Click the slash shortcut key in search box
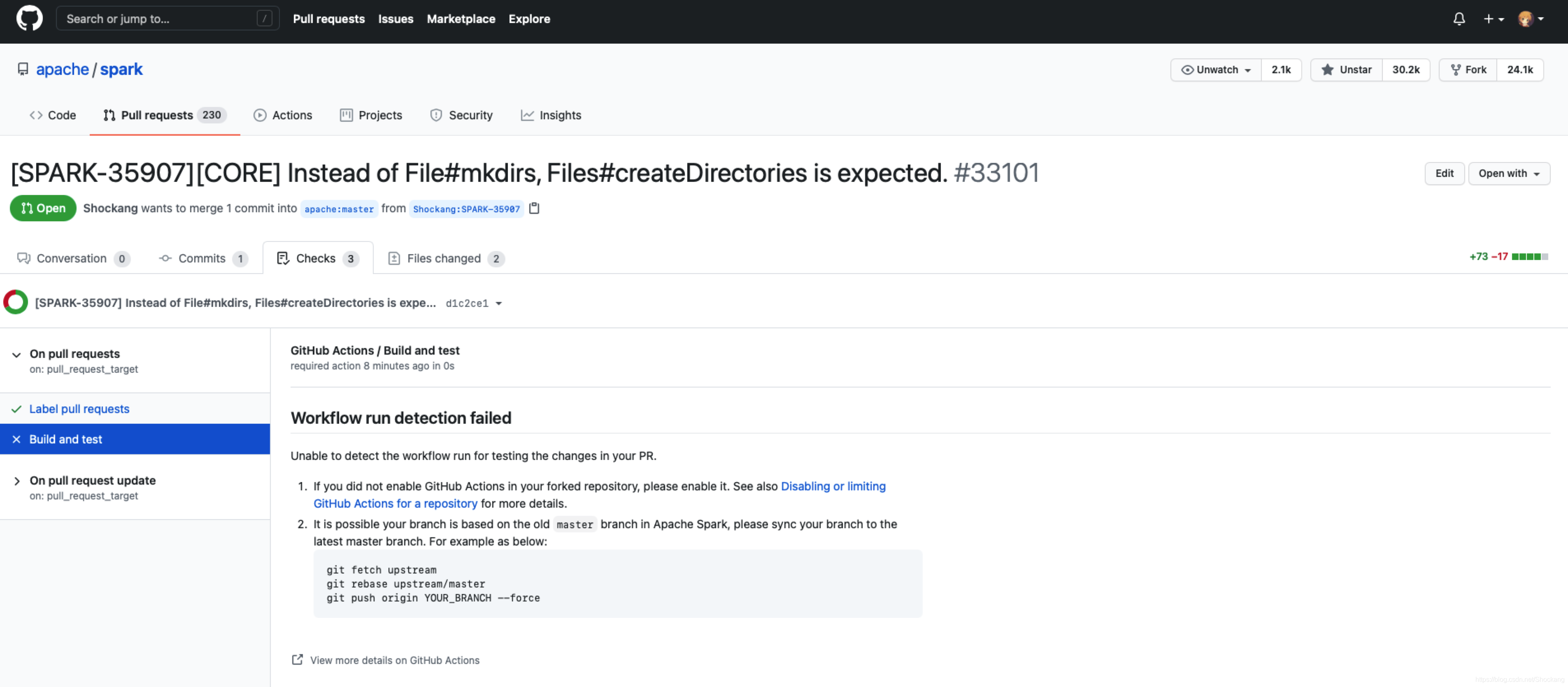This screenshot has height=687, width=1568. coord(264,18)
